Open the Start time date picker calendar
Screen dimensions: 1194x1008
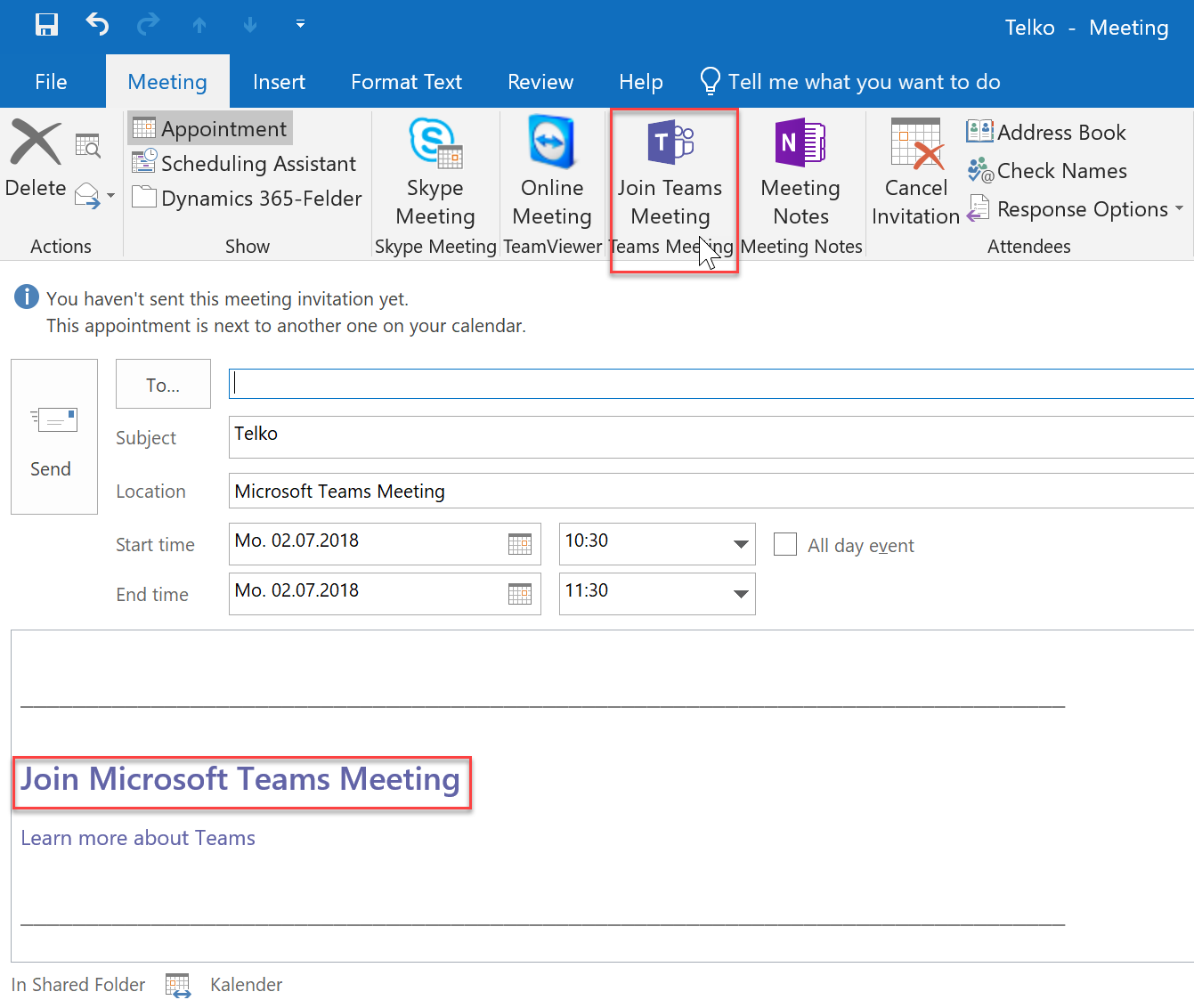[520, 544]
